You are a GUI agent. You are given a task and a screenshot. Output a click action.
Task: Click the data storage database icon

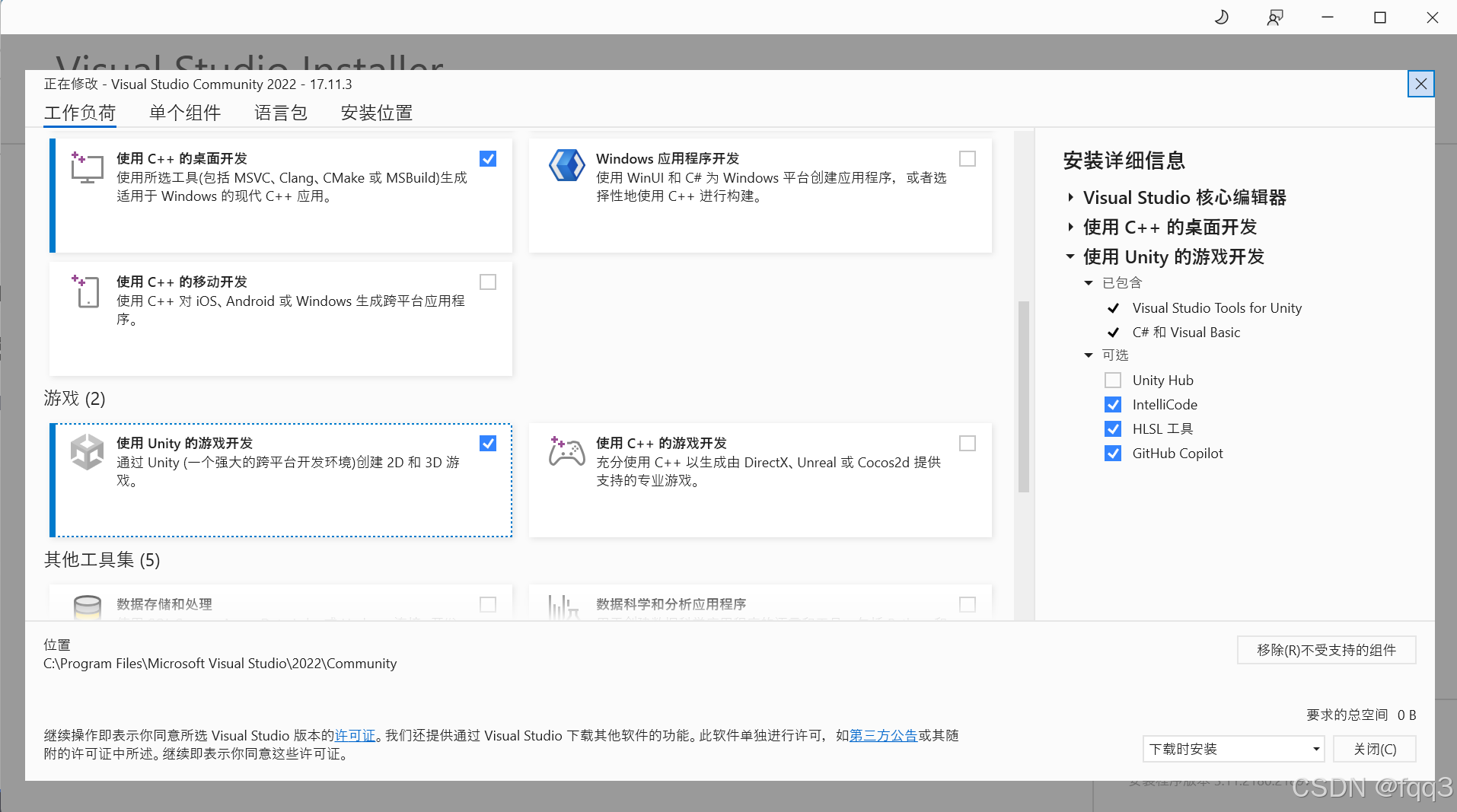pos(87,607)
